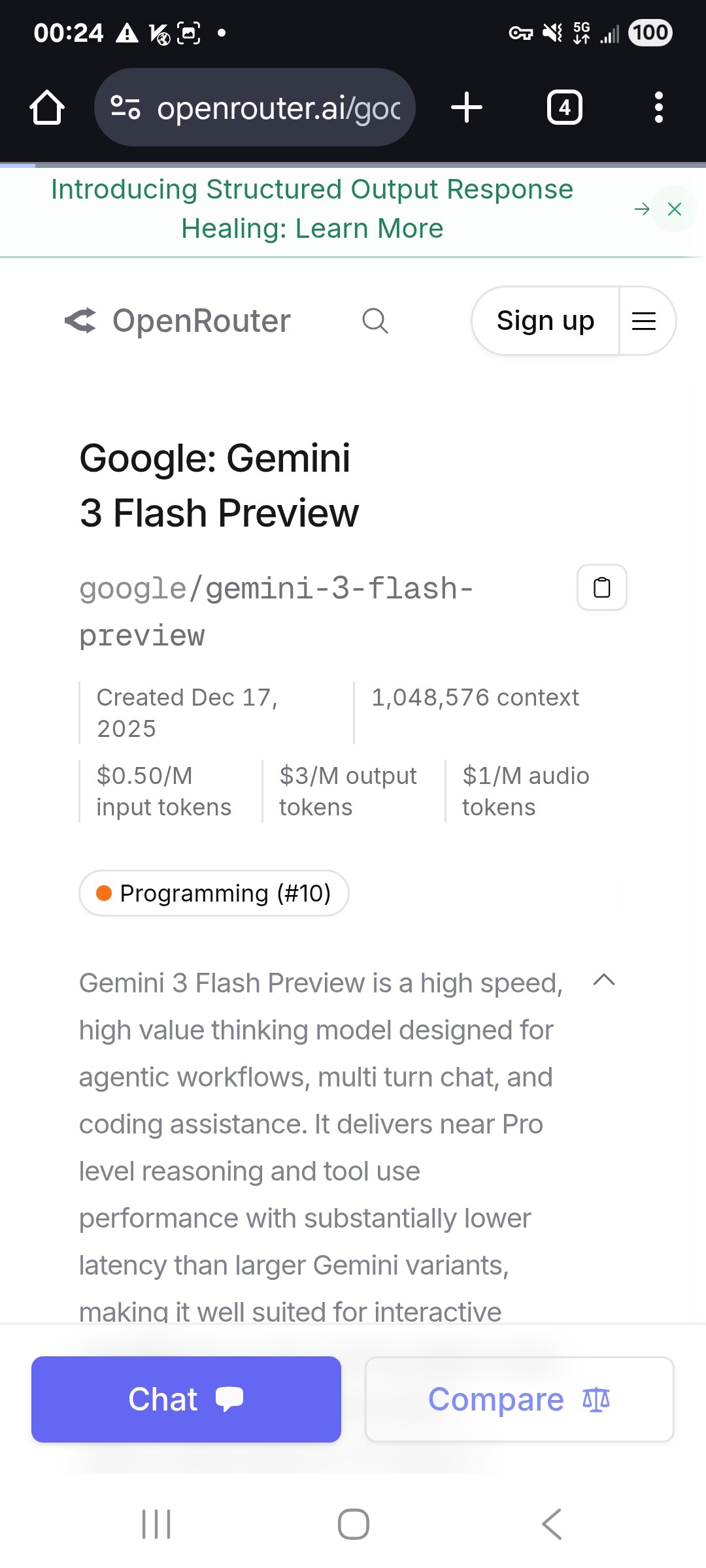Viewport: 706px width, 1568px height.
Task: Open the Introducing Structured Output Response Healing link
Action: [x=312, y=209]
